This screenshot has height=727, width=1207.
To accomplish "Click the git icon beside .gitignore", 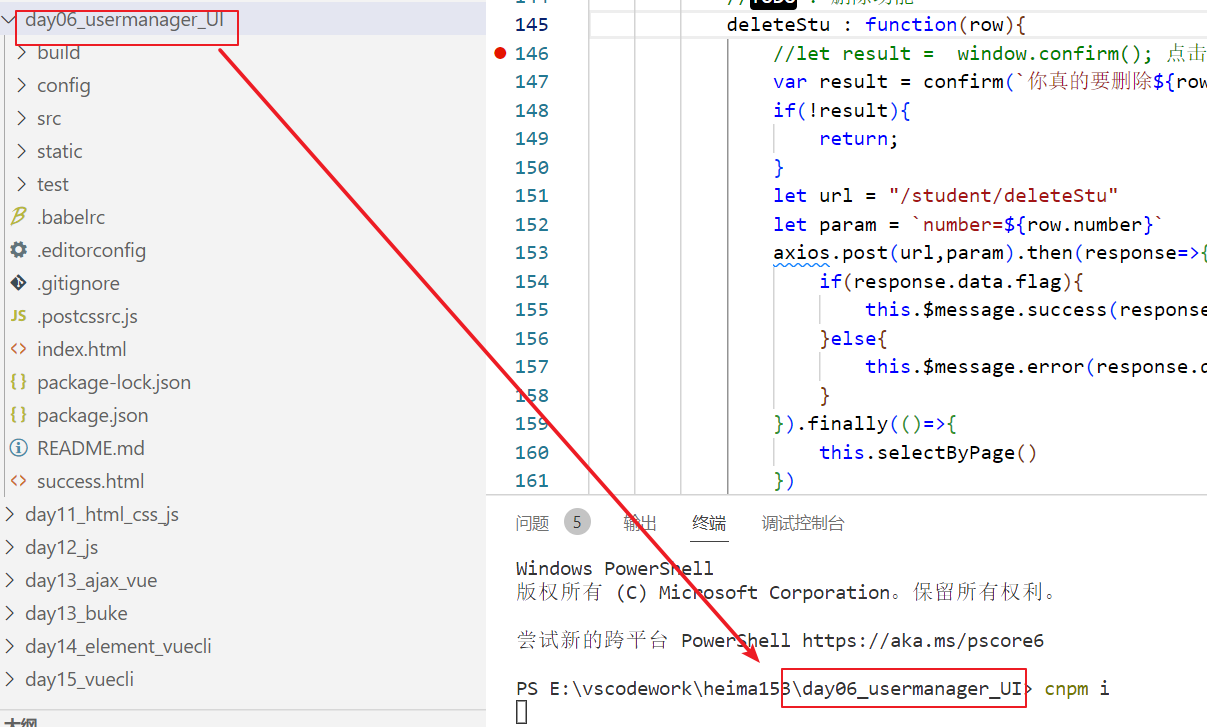I will pos(18,283).
